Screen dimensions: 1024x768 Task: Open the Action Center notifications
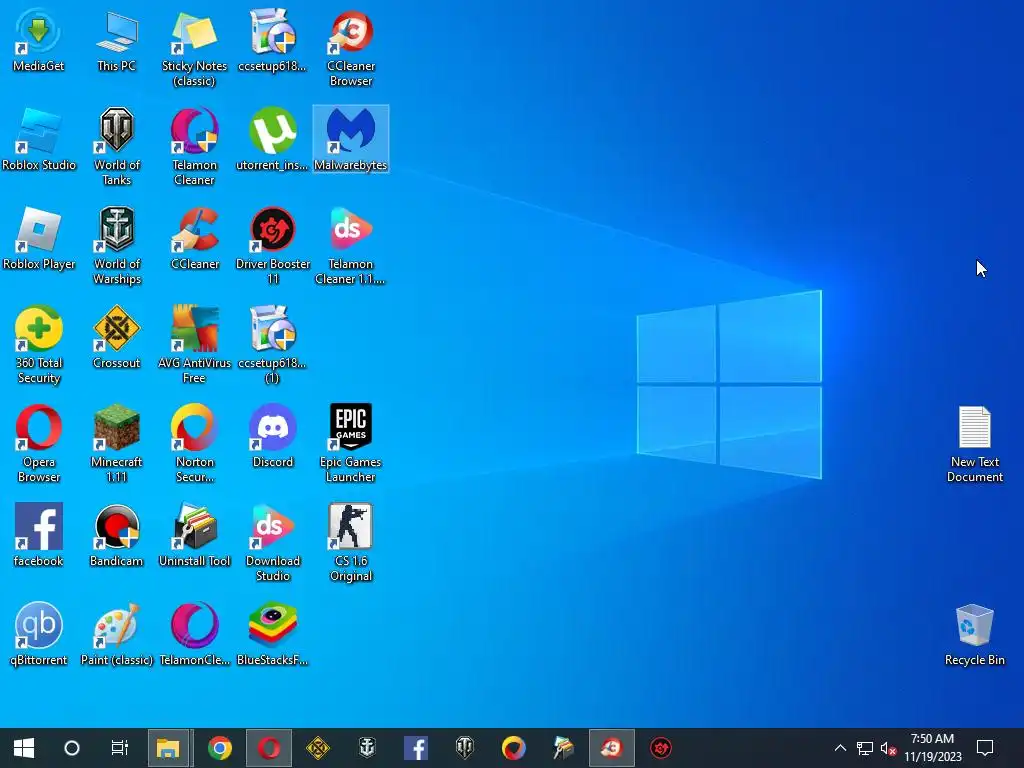[x=985, y=748]
